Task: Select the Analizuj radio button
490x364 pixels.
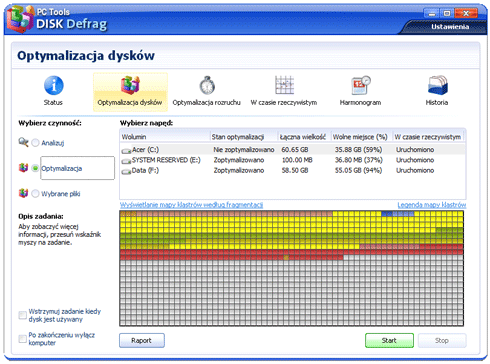Action: coord(35,143)
